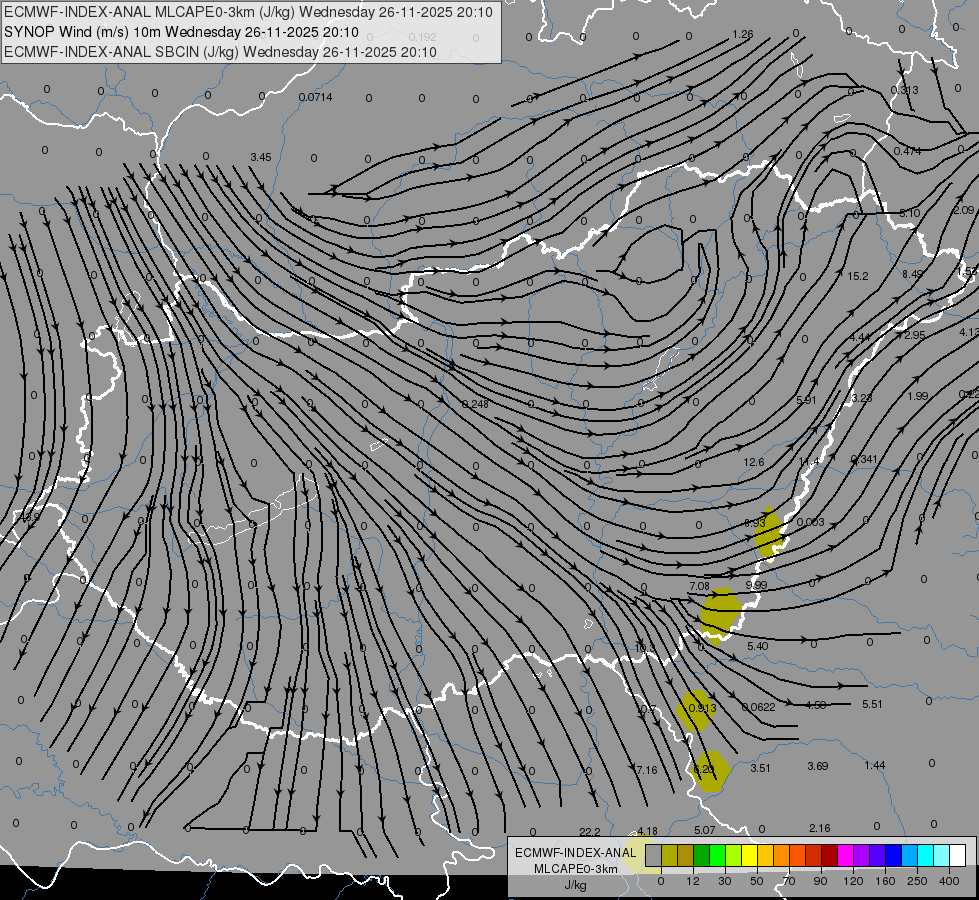Select the legend tick label '400'

coord(949,881)
